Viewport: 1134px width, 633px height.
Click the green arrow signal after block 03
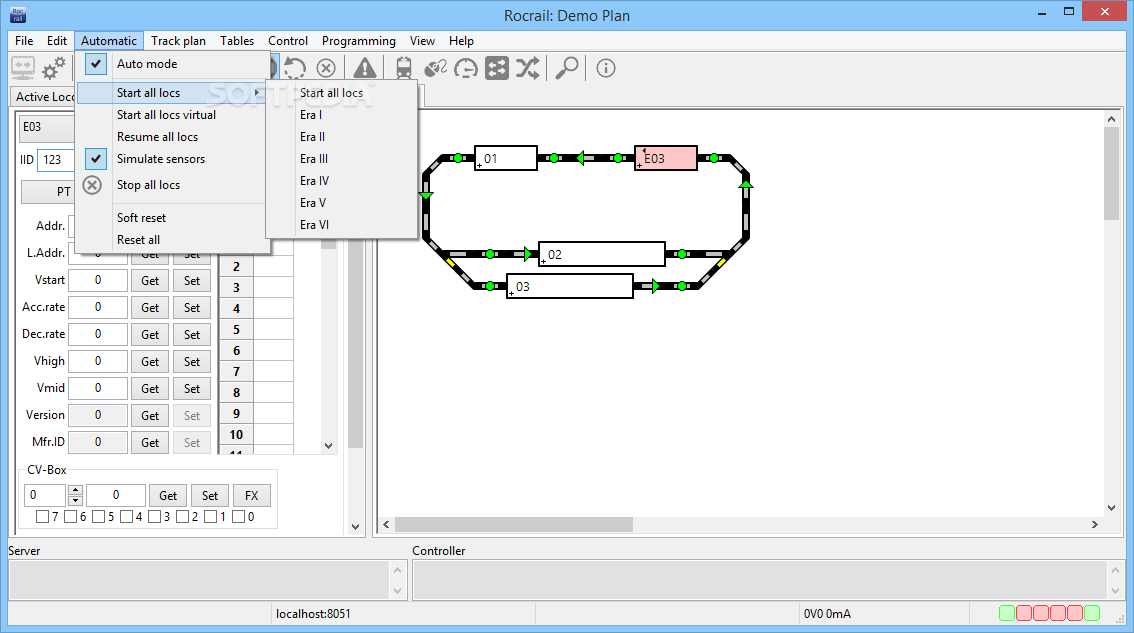(655, 286)
